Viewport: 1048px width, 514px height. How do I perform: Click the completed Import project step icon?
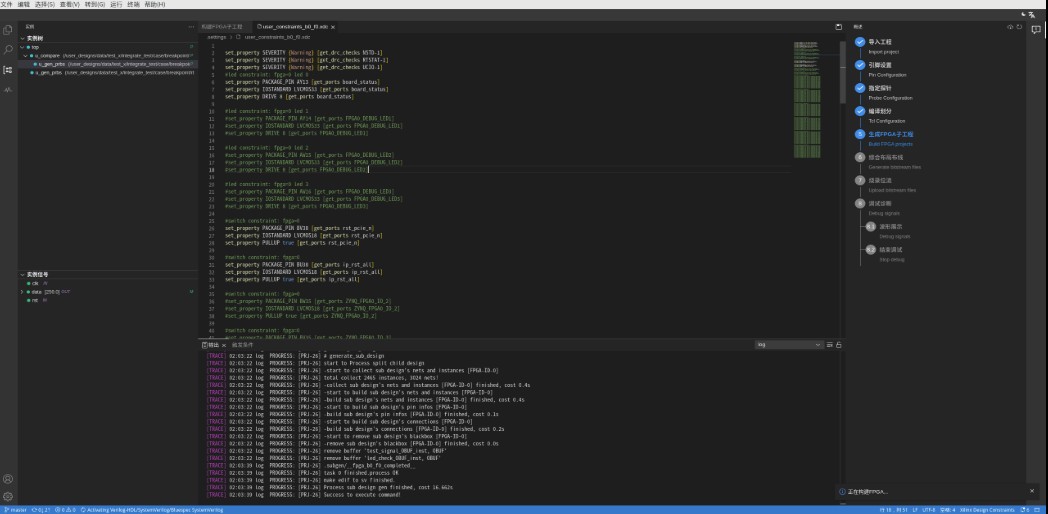coord(860,42)
